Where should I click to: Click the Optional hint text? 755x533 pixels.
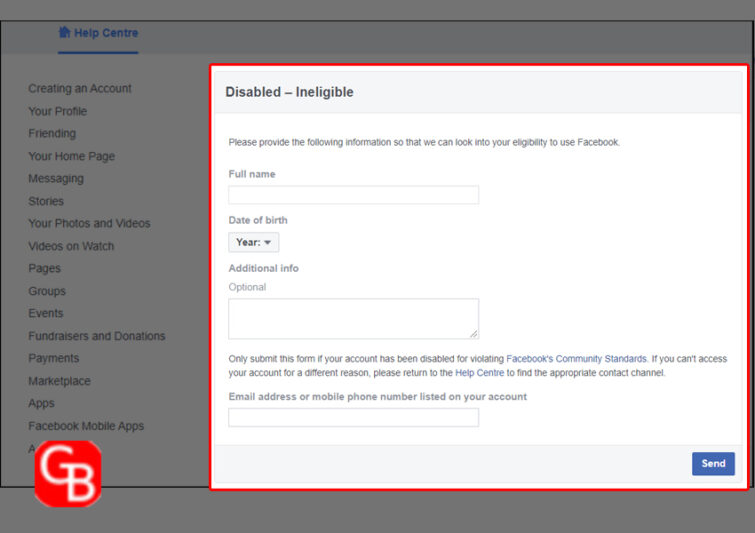[247, 287]
